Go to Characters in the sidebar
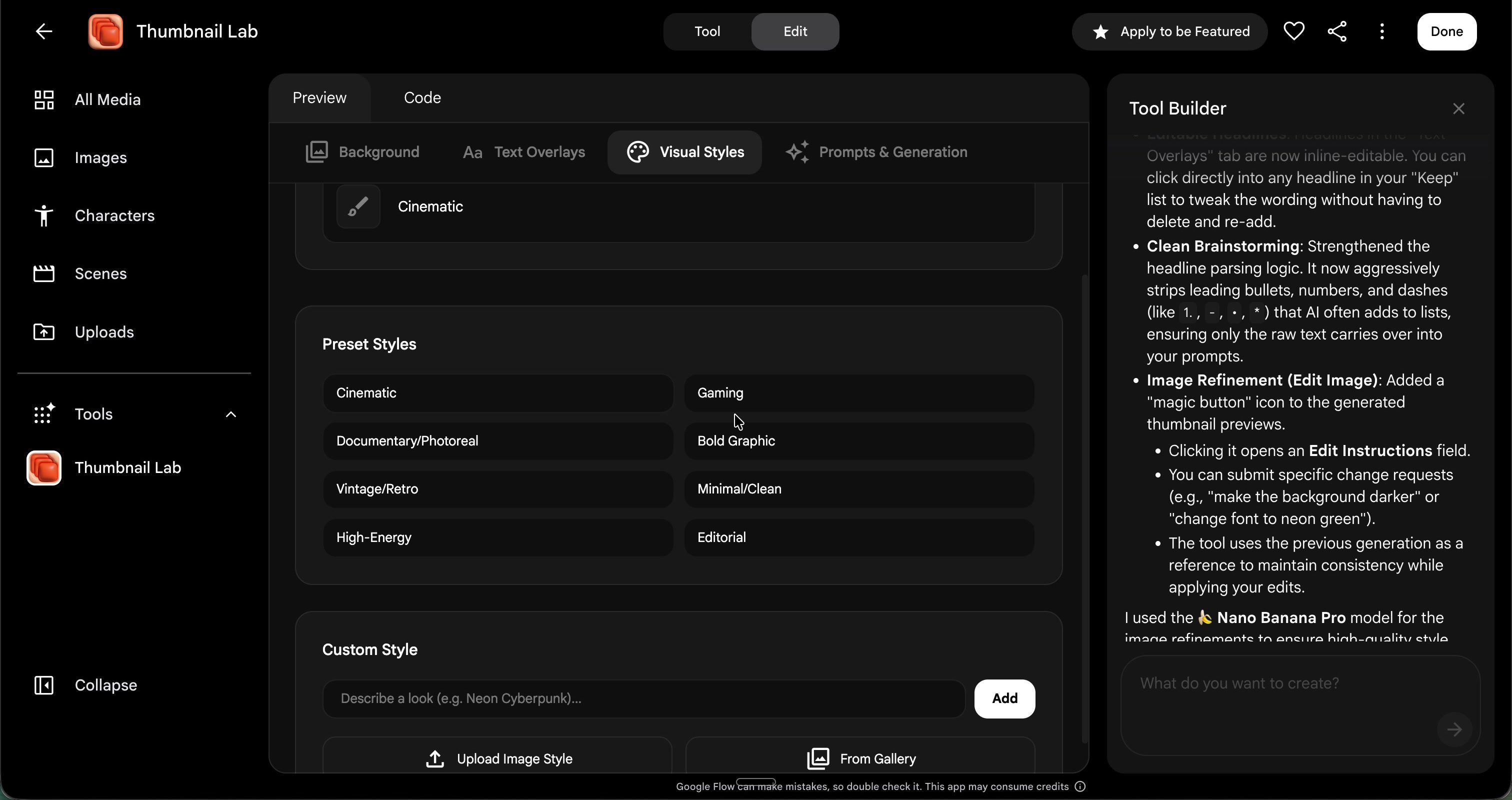 tap(115, 216)
